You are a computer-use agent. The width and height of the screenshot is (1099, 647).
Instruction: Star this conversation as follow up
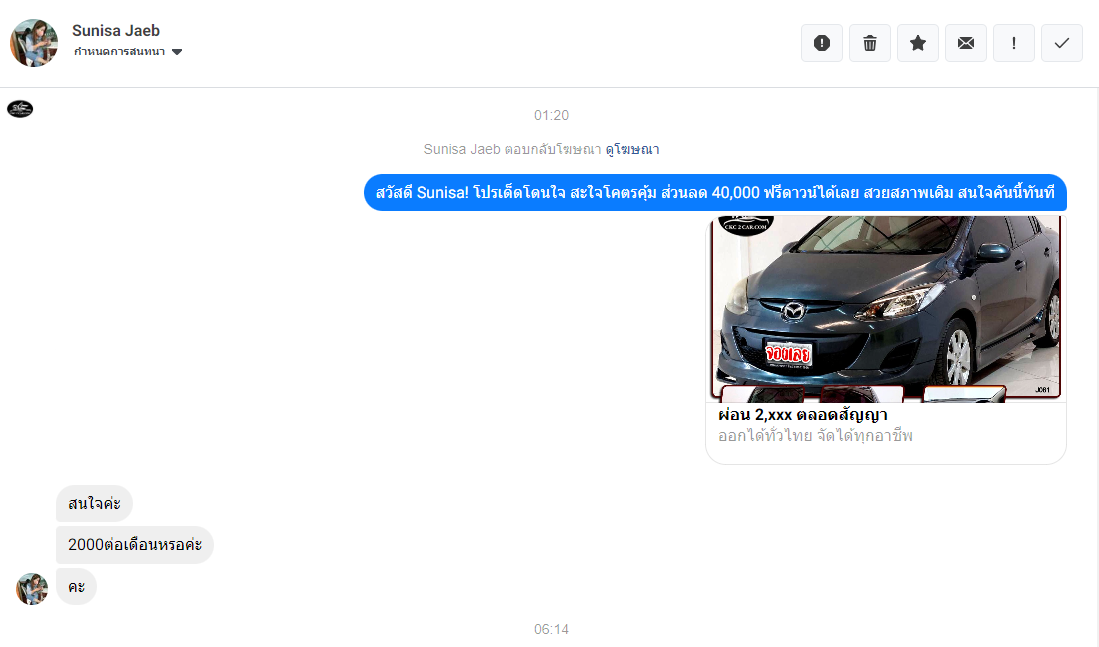(917, 43)
